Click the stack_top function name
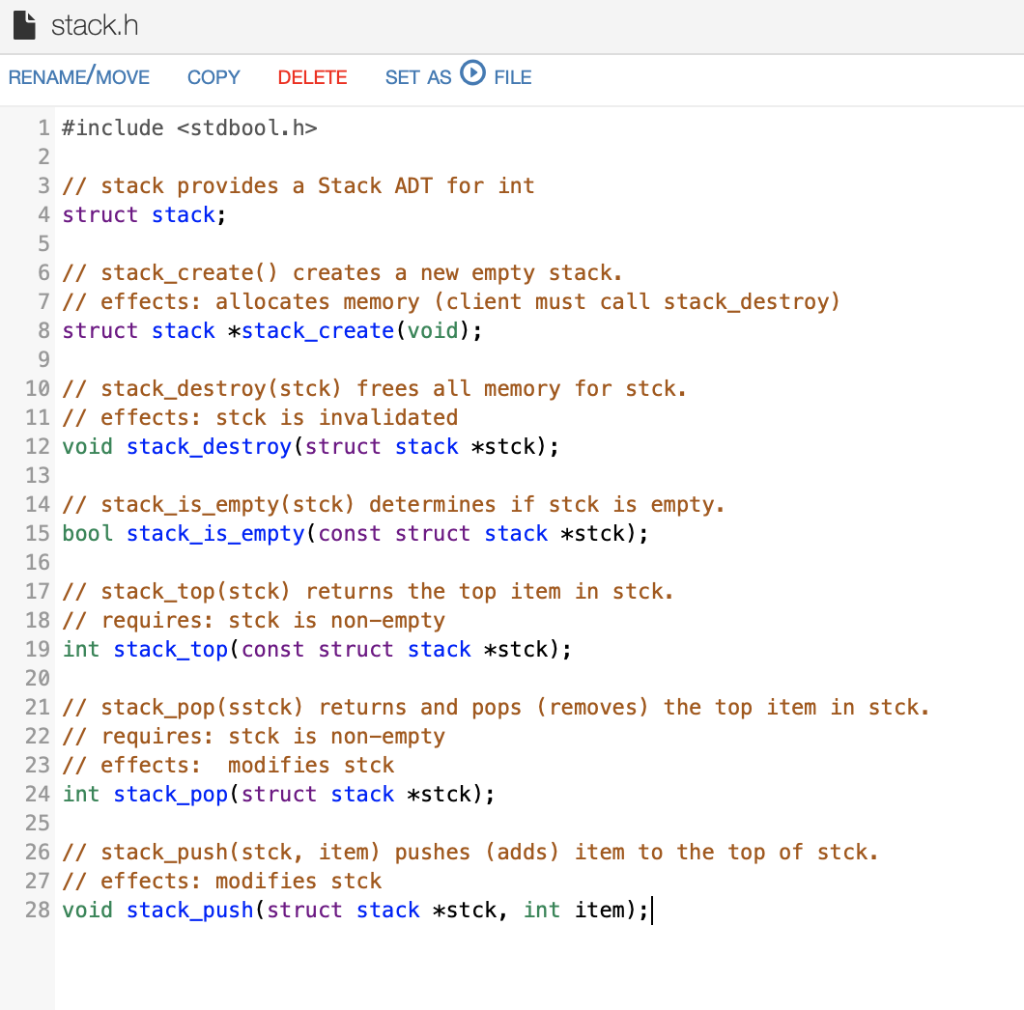1024x1010 pixels. point(171,649)
